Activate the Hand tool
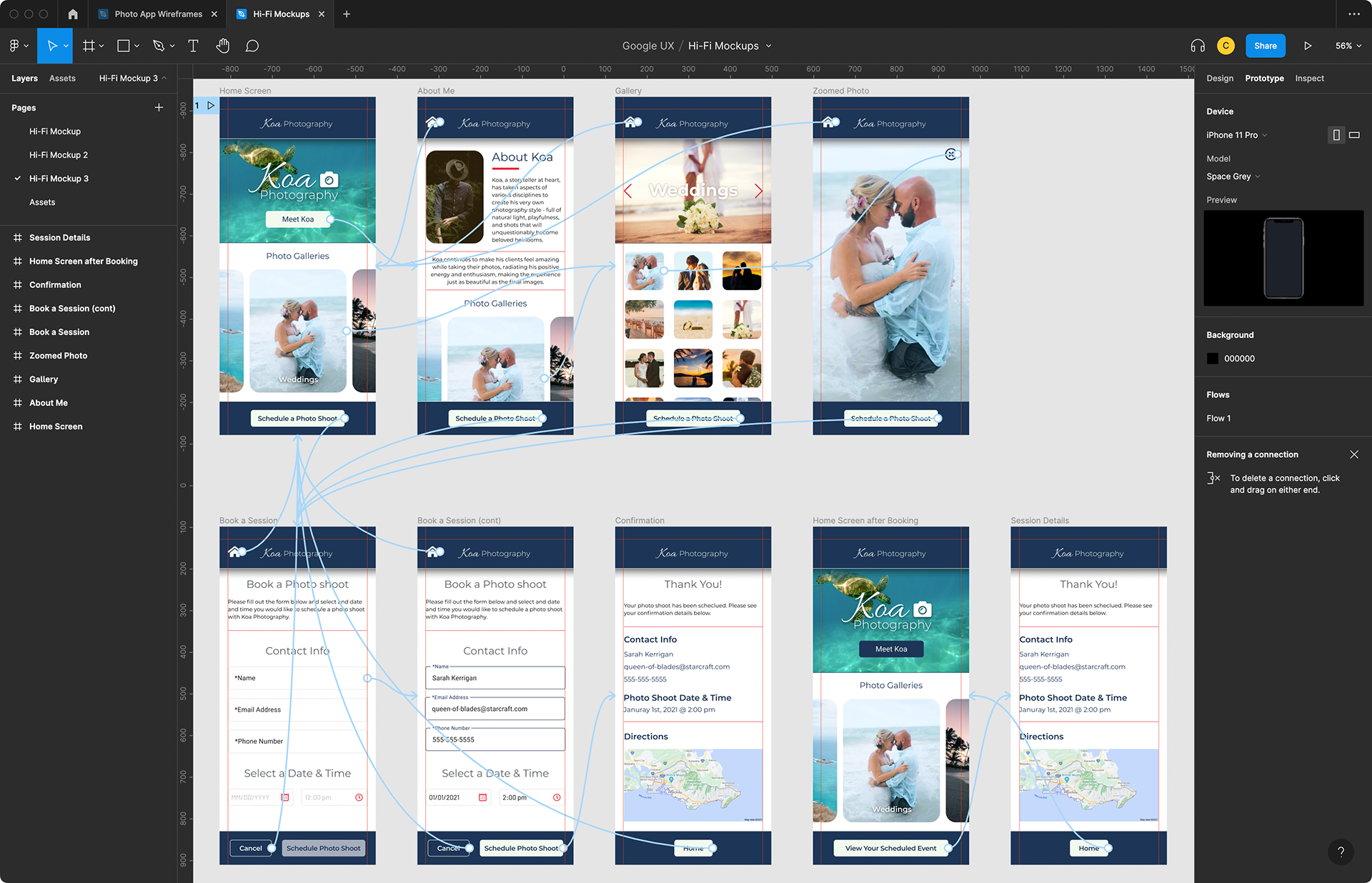1372x883 pixels. [x=223, y=46]
